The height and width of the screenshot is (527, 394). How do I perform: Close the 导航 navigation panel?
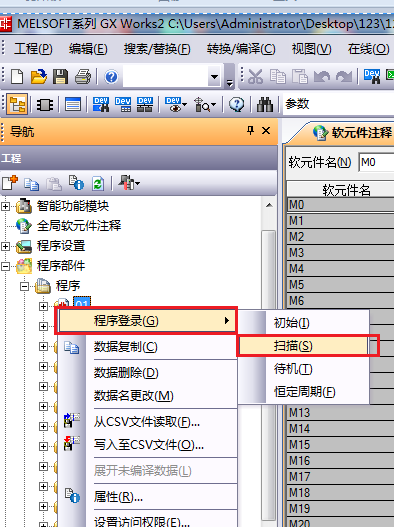(x=266, y=130)
